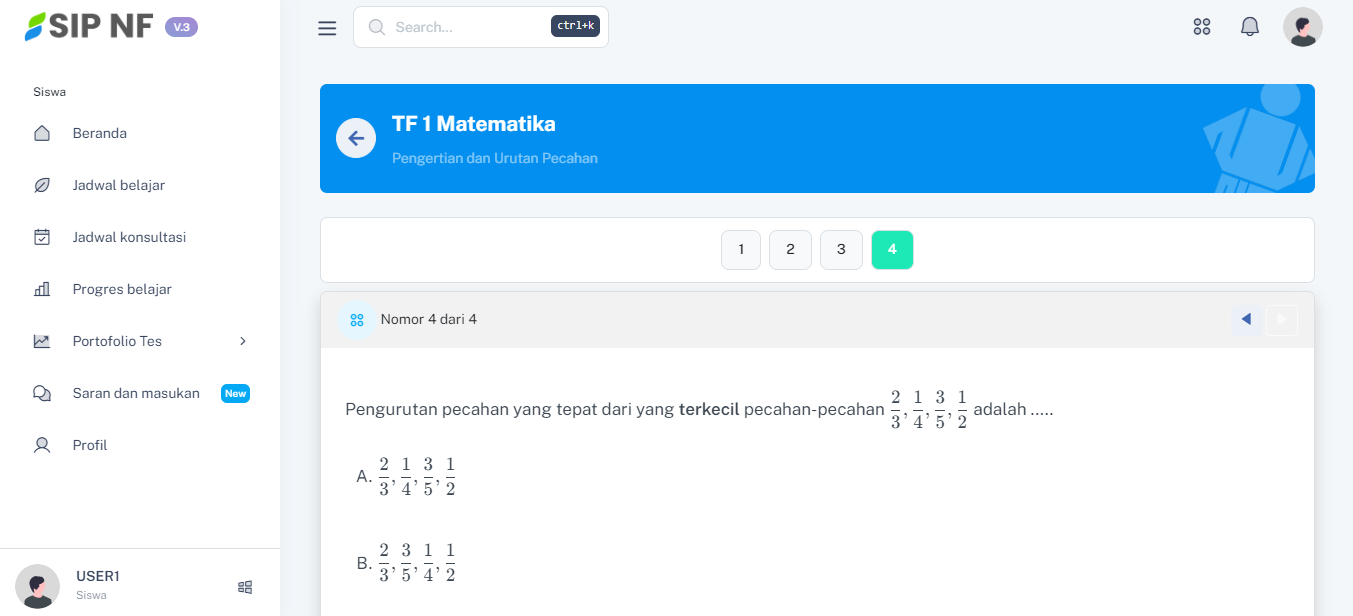Click the back arrow in the blue banner

(x=356, y=138)
